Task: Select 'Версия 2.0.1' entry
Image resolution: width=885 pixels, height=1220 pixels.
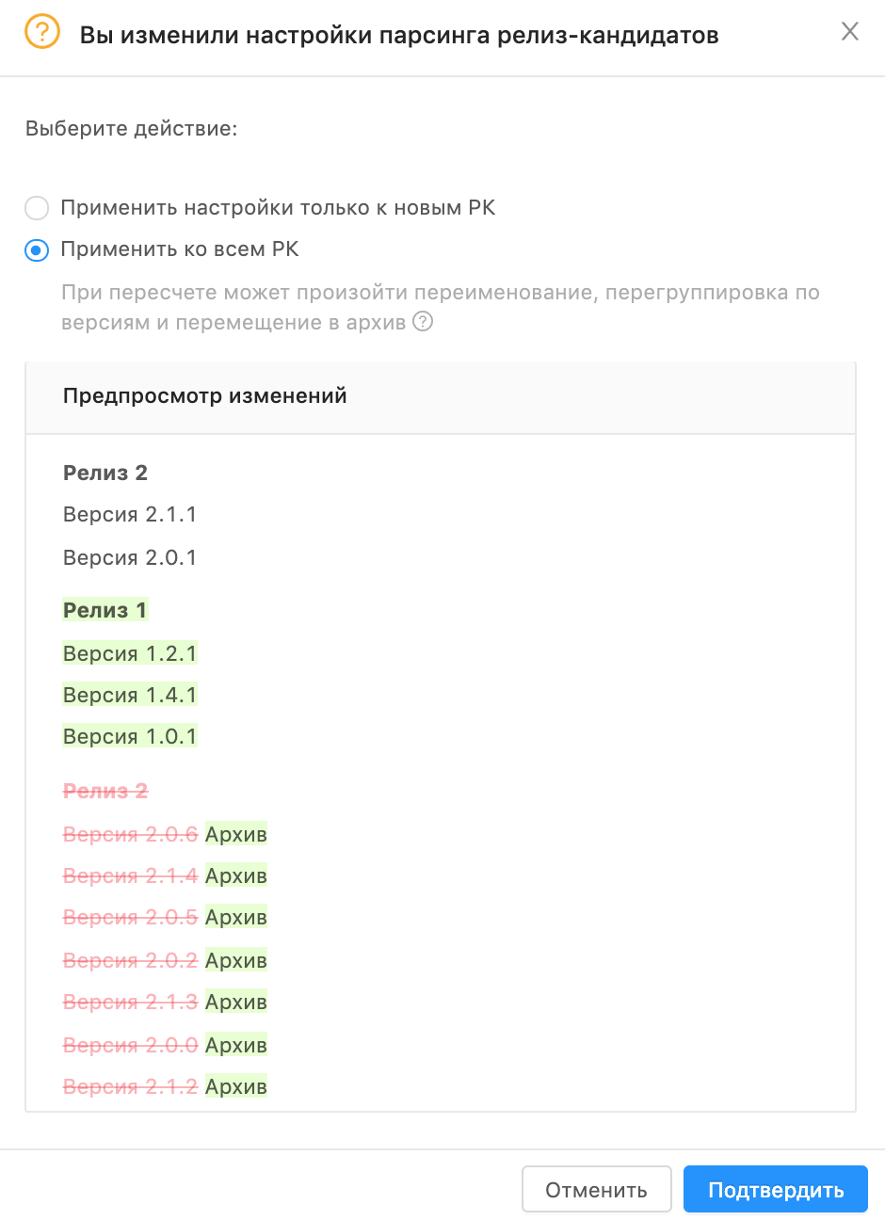Action: pyautogui.click(x=130, y=557)
